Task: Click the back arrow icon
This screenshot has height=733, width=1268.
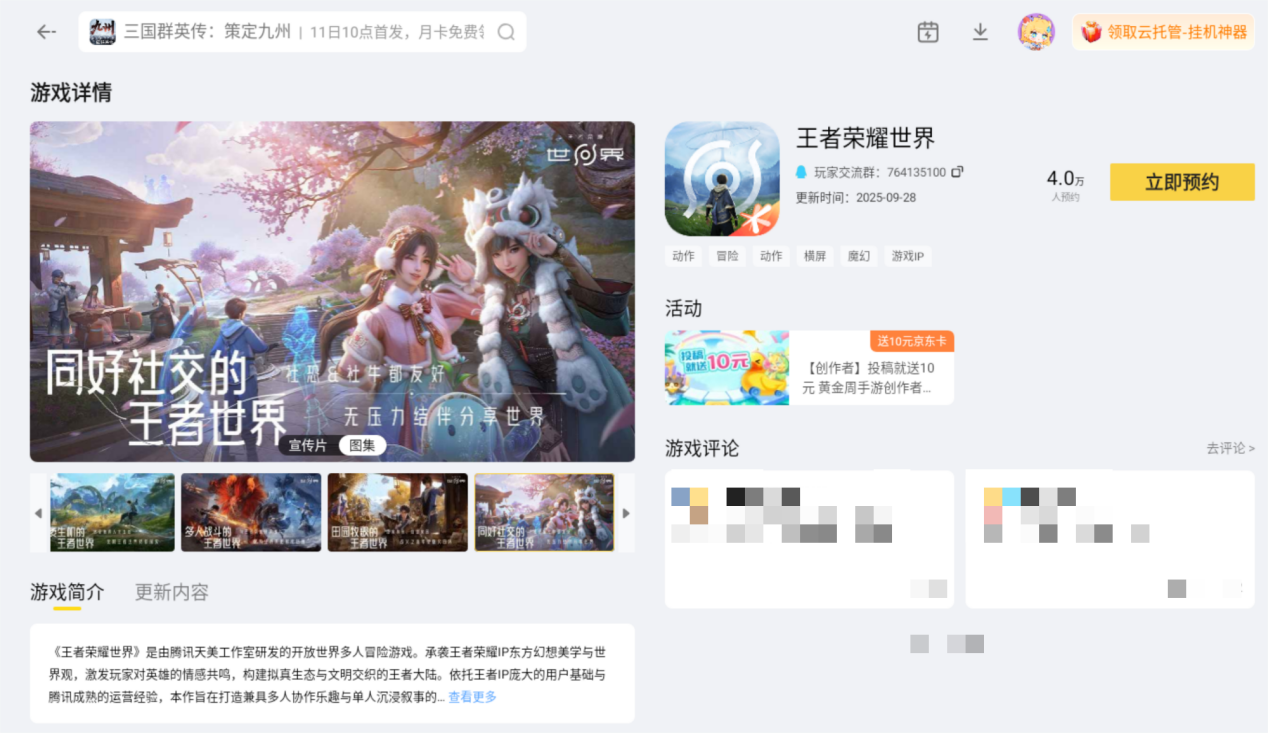Action: tap(46, 32)
